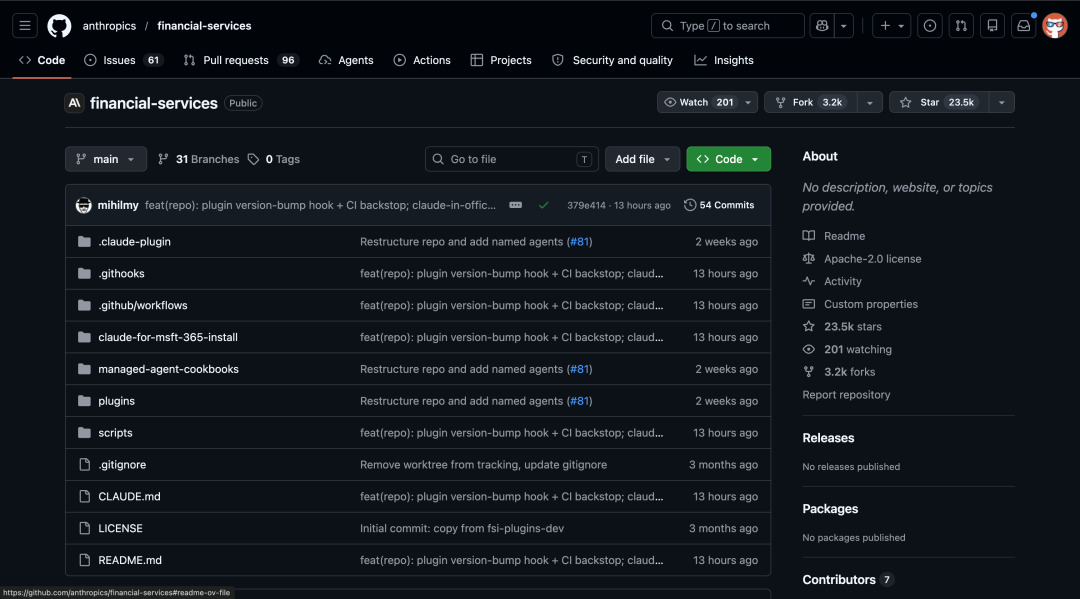Open the Actions tab

(422, 61)
